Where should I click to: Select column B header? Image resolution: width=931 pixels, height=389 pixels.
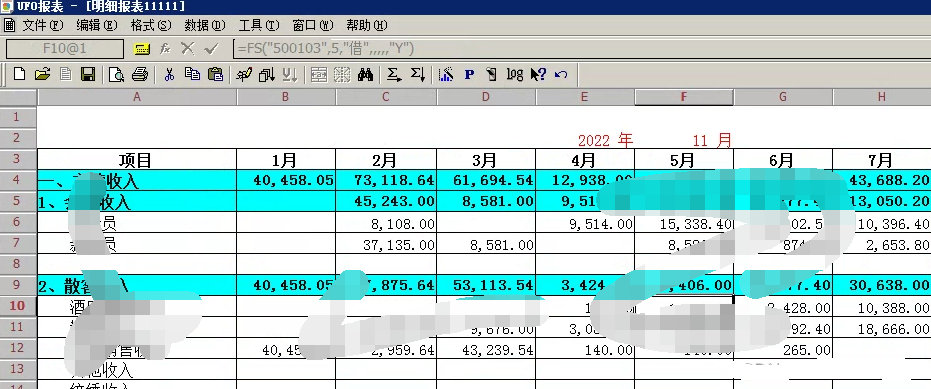click(286, 97)
